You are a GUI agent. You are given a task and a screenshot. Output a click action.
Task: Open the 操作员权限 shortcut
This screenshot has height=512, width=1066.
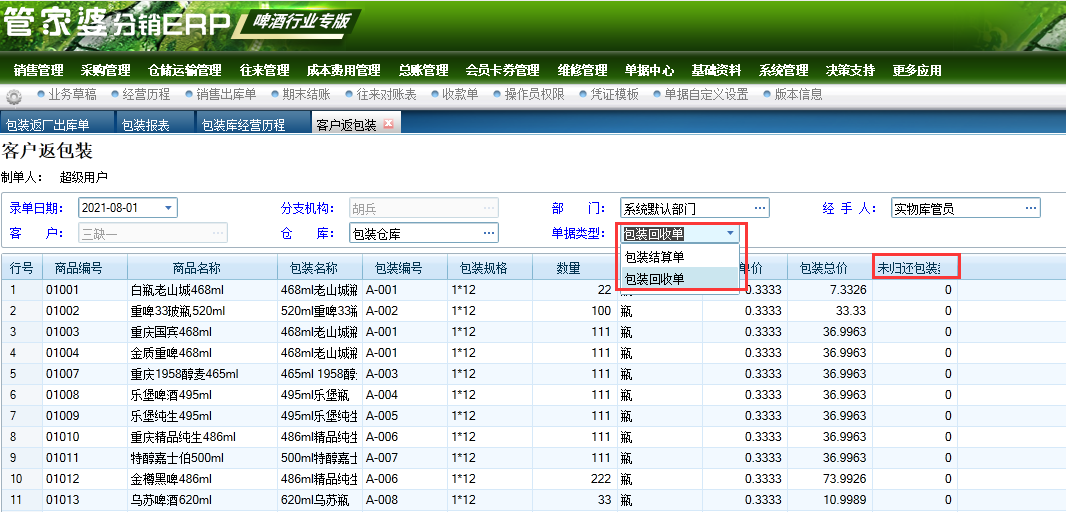(x=528, y=95)
